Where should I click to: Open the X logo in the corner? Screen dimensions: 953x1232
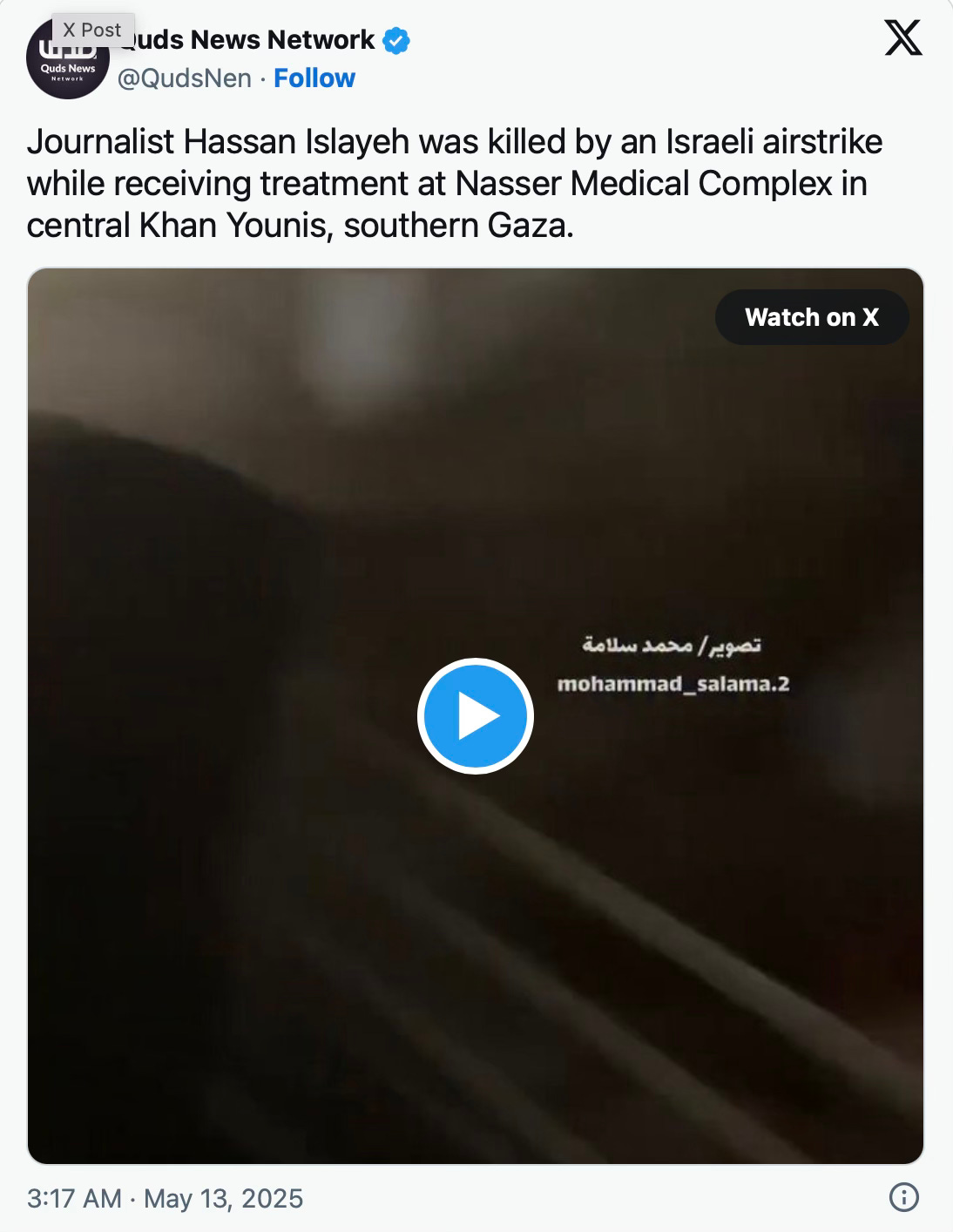pyautogui.click(x=903, y=39)
